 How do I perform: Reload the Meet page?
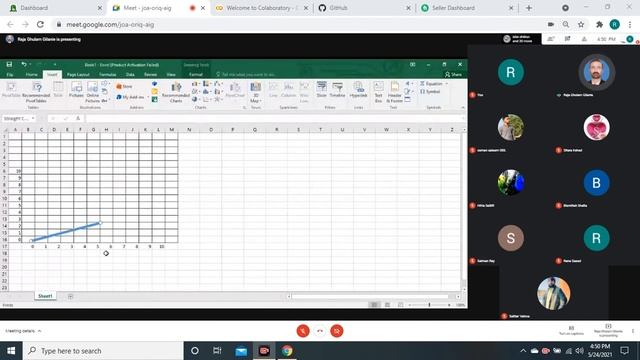40,24
